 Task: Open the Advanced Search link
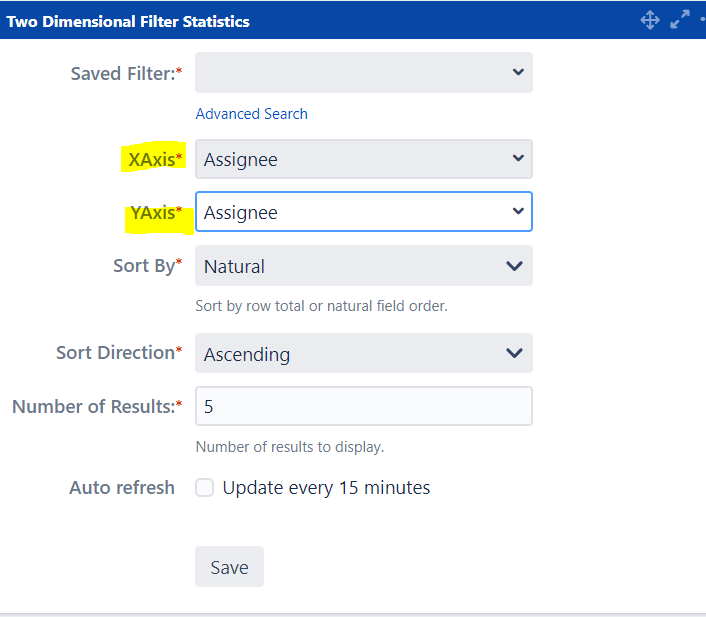[251, 114]
